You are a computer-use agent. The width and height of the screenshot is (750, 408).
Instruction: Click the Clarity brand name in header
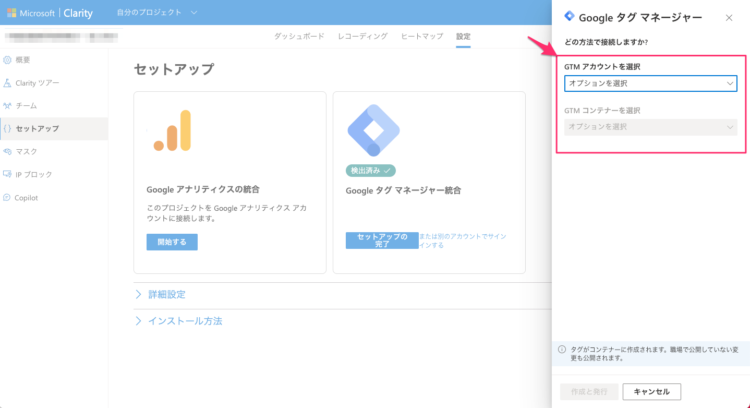click(x=78, y=13)
